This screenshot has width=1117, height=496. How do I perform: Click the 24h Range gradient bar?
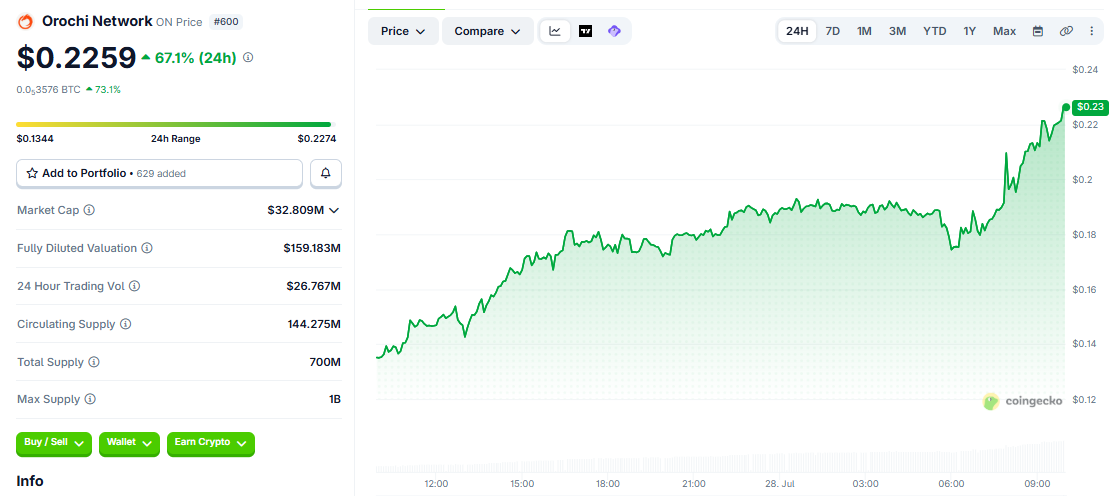tap(174, 125)
